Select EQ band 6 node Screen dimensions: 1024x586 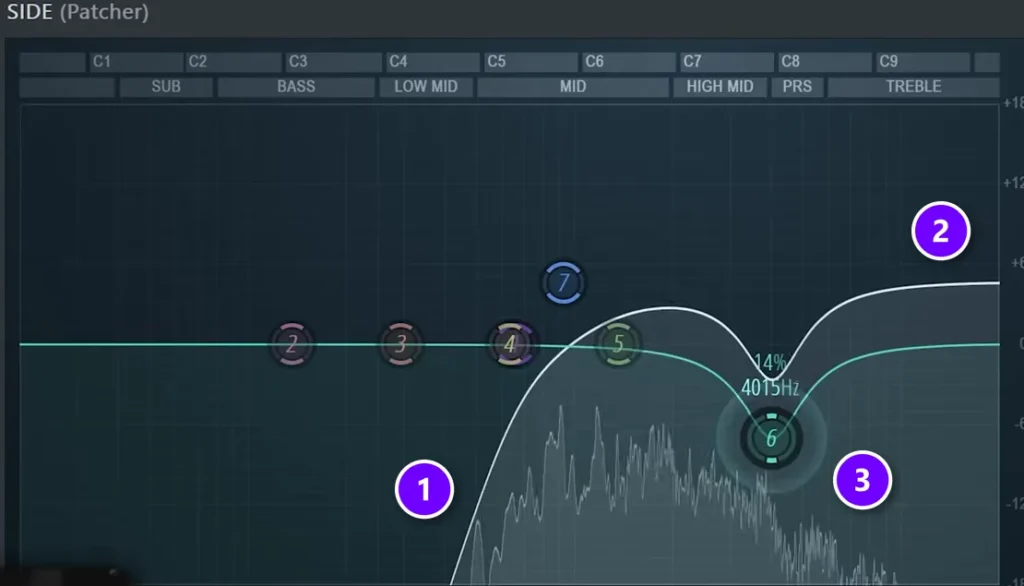(x=771, y=438)
